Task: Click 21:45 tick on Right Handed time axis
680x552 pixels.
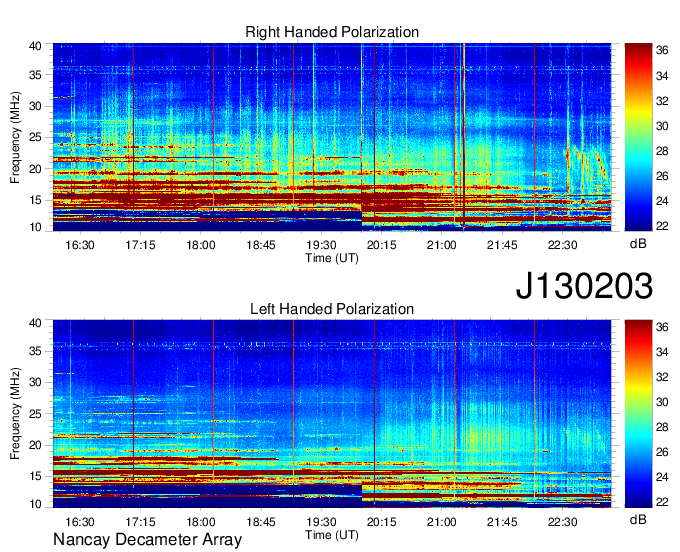Action: click(x=502, y=245)
